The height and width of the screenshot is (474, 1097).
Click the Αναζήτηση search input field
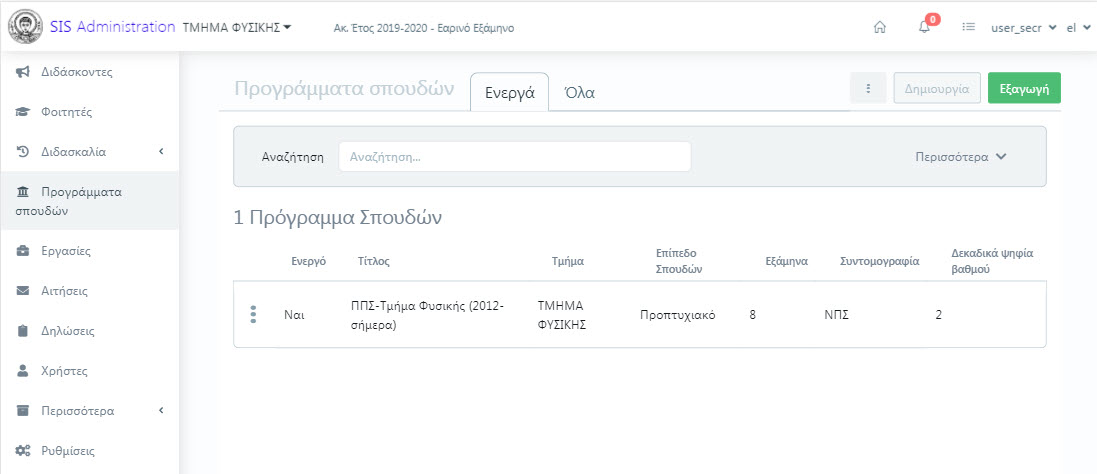pos(515,157)
